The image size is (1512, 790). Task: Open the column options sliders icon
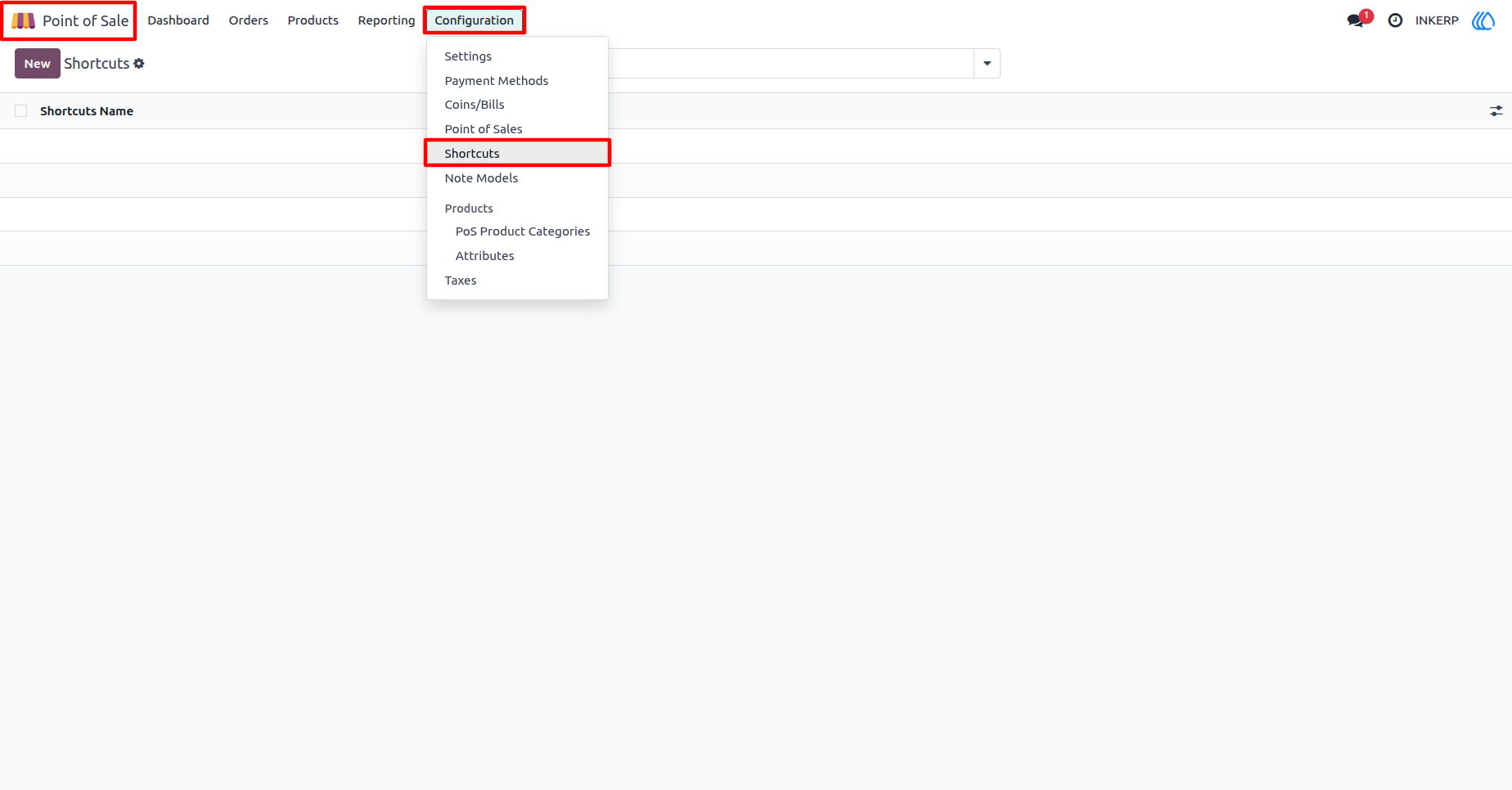(1496, 110)
